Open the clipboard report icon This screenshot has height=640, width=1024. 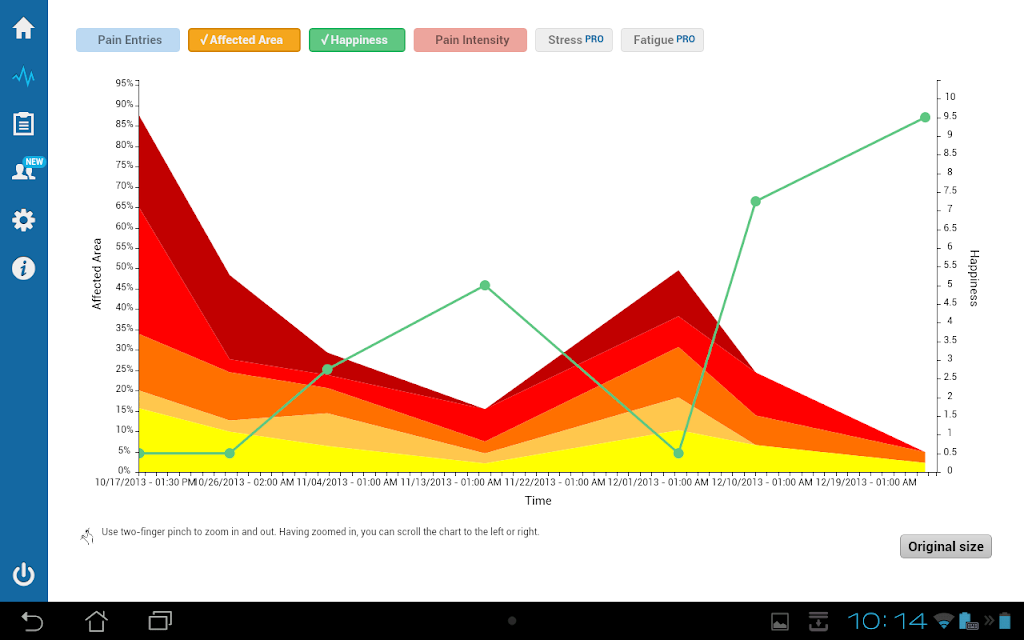click(x=24, y=123)
